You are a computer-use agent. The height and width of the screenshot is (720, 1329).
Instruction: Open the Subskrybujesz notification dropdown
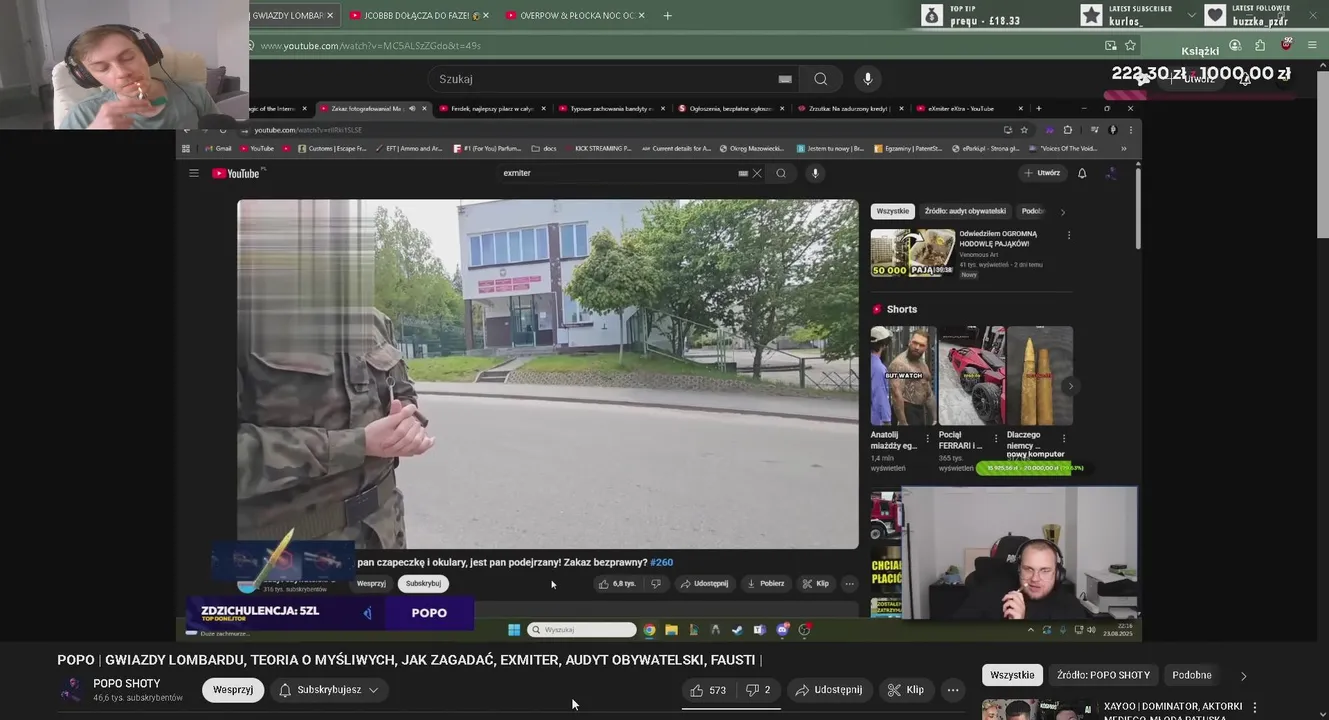pyautogui.click(x=329, y=690)
